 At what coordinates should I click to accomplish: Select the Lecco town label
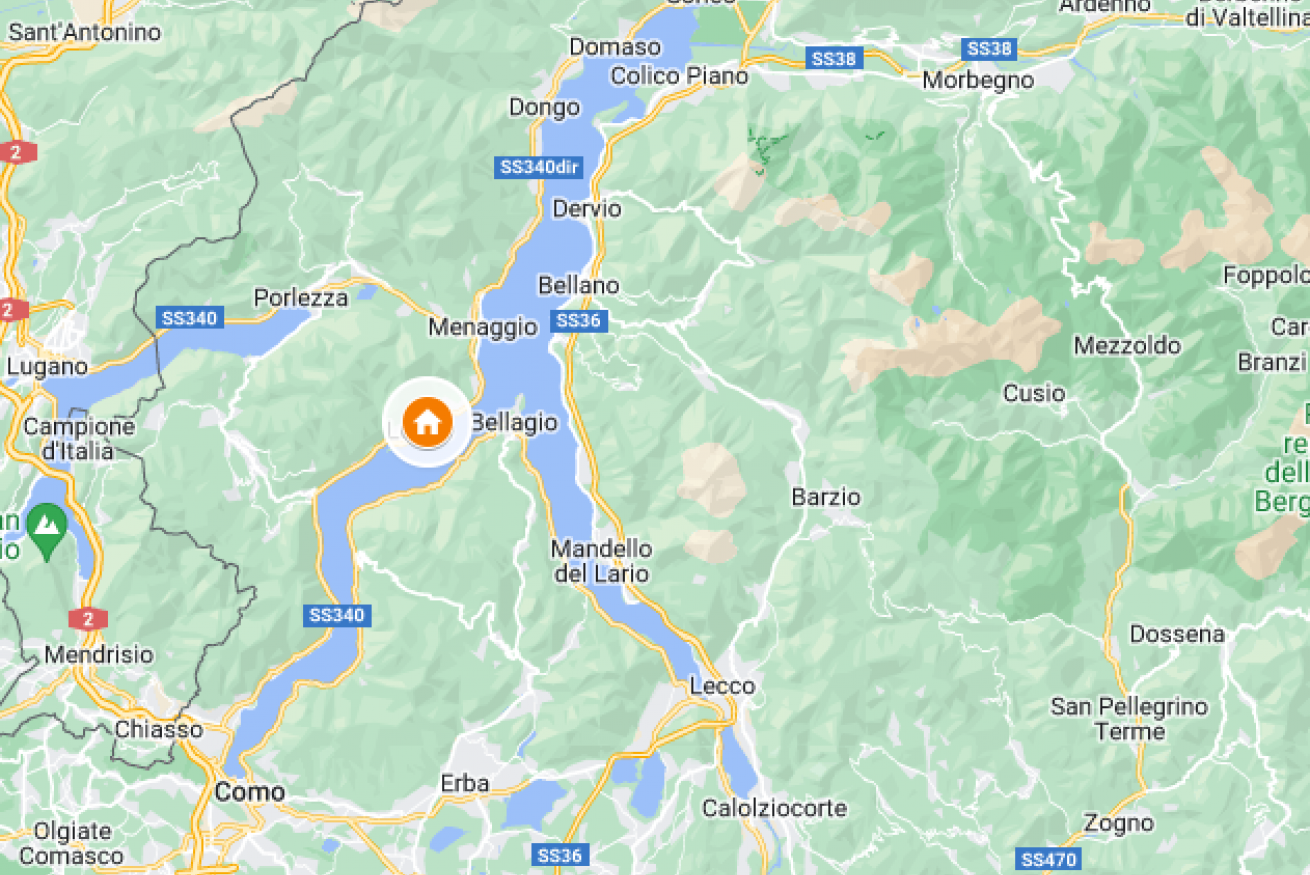click(x=722, y=686)
